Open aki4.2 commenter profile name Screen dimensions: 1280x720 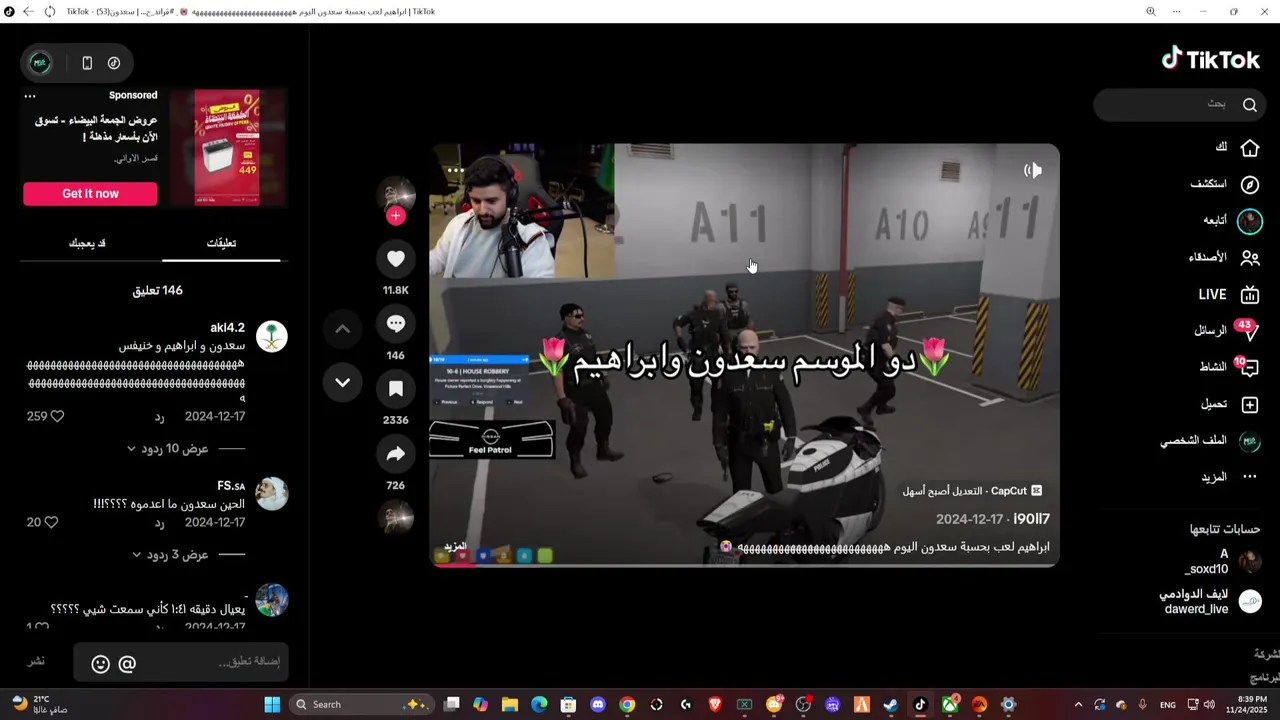tap(227, 328)
